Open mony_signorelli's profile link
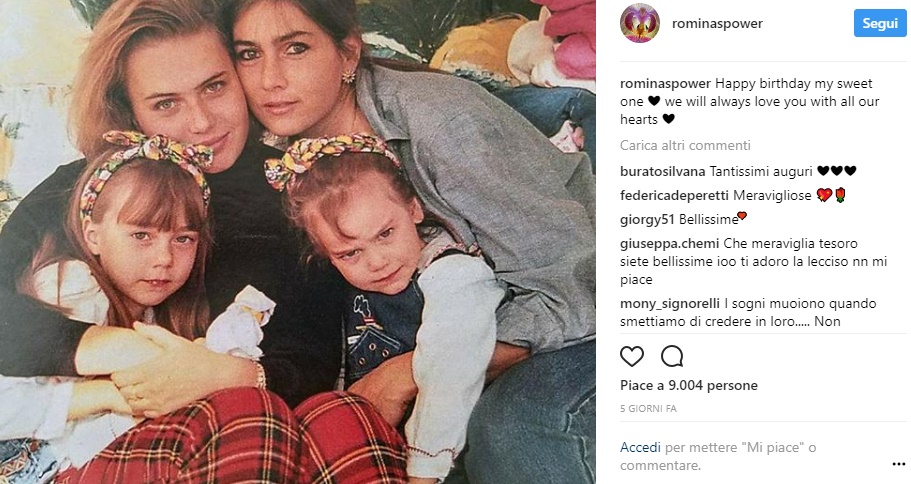The height and width of the screenshot is (484, 911). 670,303
